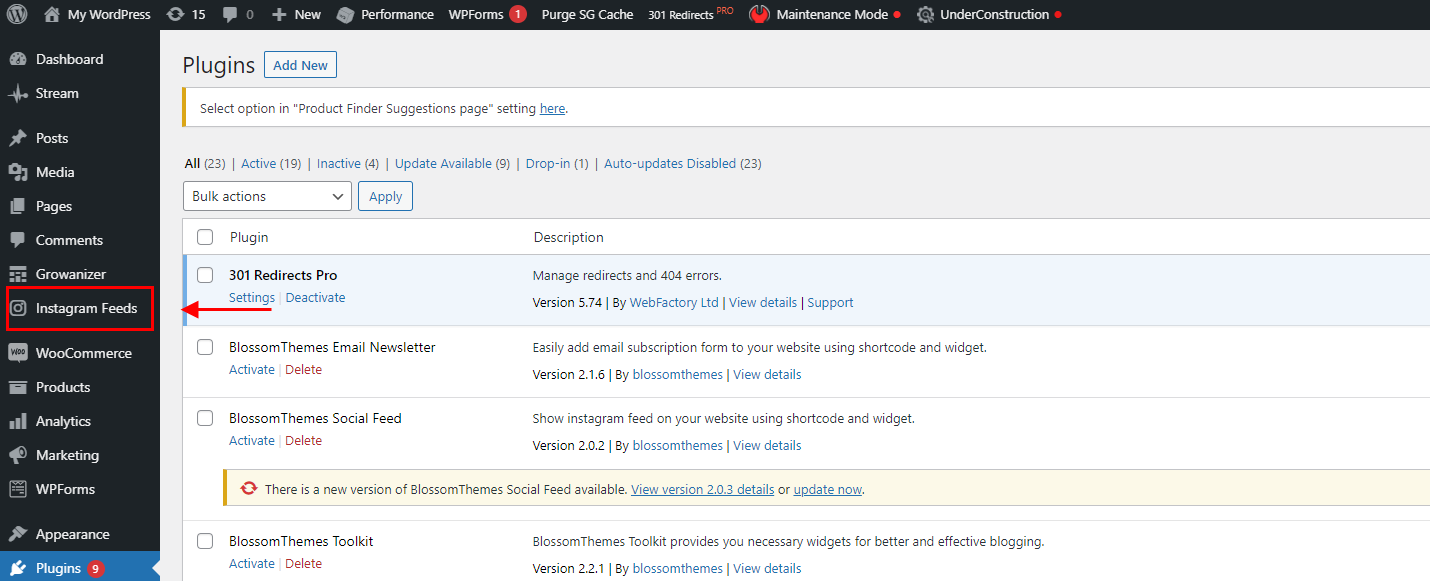Activate BlossomThemes Social Feed plugin
1430x581 pixels.
point(252,440)
